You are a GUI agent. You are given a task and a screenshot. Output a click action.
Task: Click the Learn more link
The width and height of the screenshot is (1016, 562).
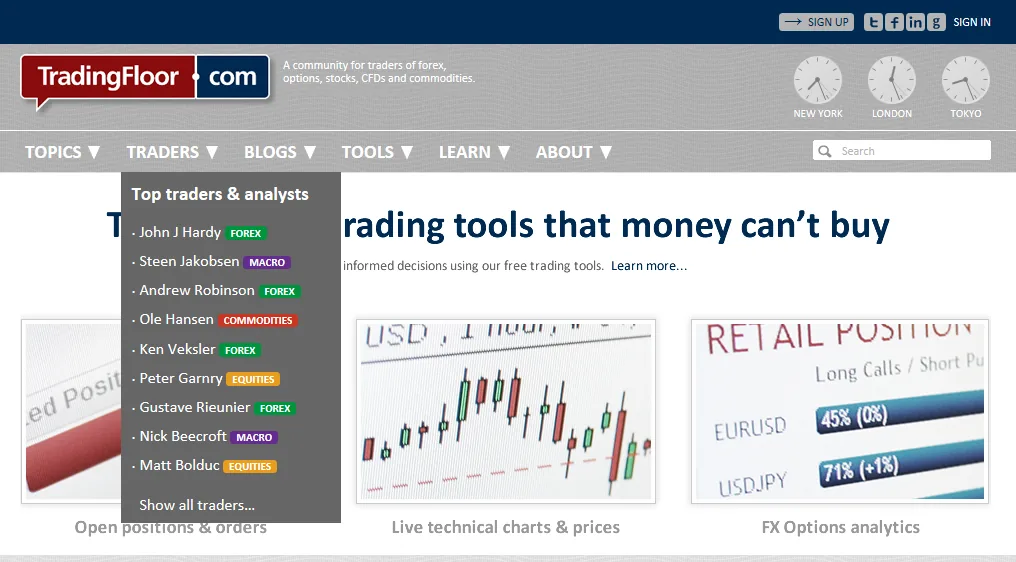click(x=649, y=266)
